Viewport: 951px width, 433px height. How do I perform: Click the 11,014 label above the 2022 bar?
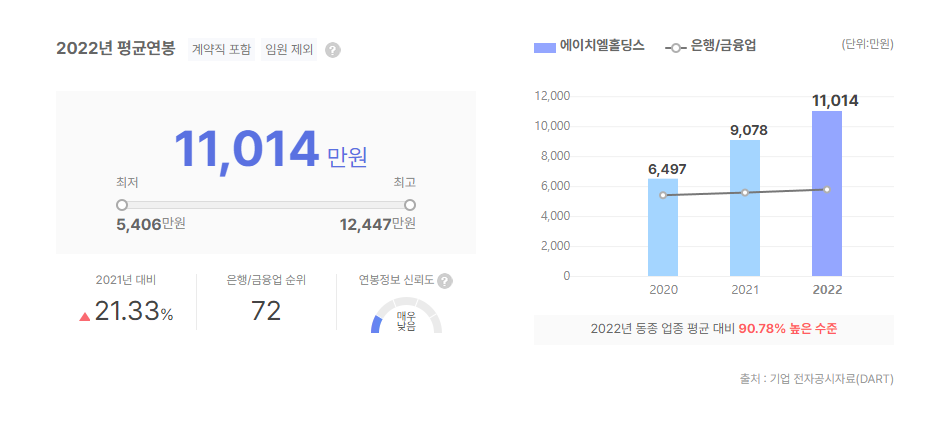pyautogui.click(x=835, y=101)
